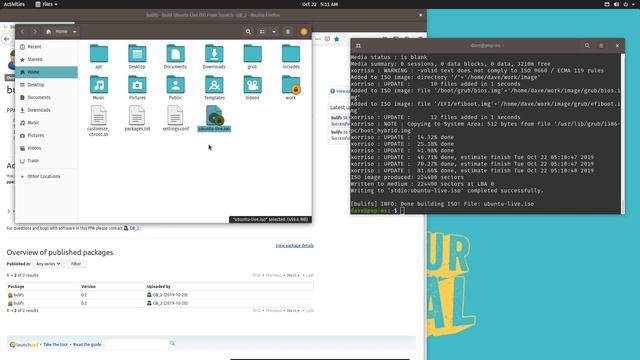Click the Firefox back arrow button

click(x=7, y=39)
